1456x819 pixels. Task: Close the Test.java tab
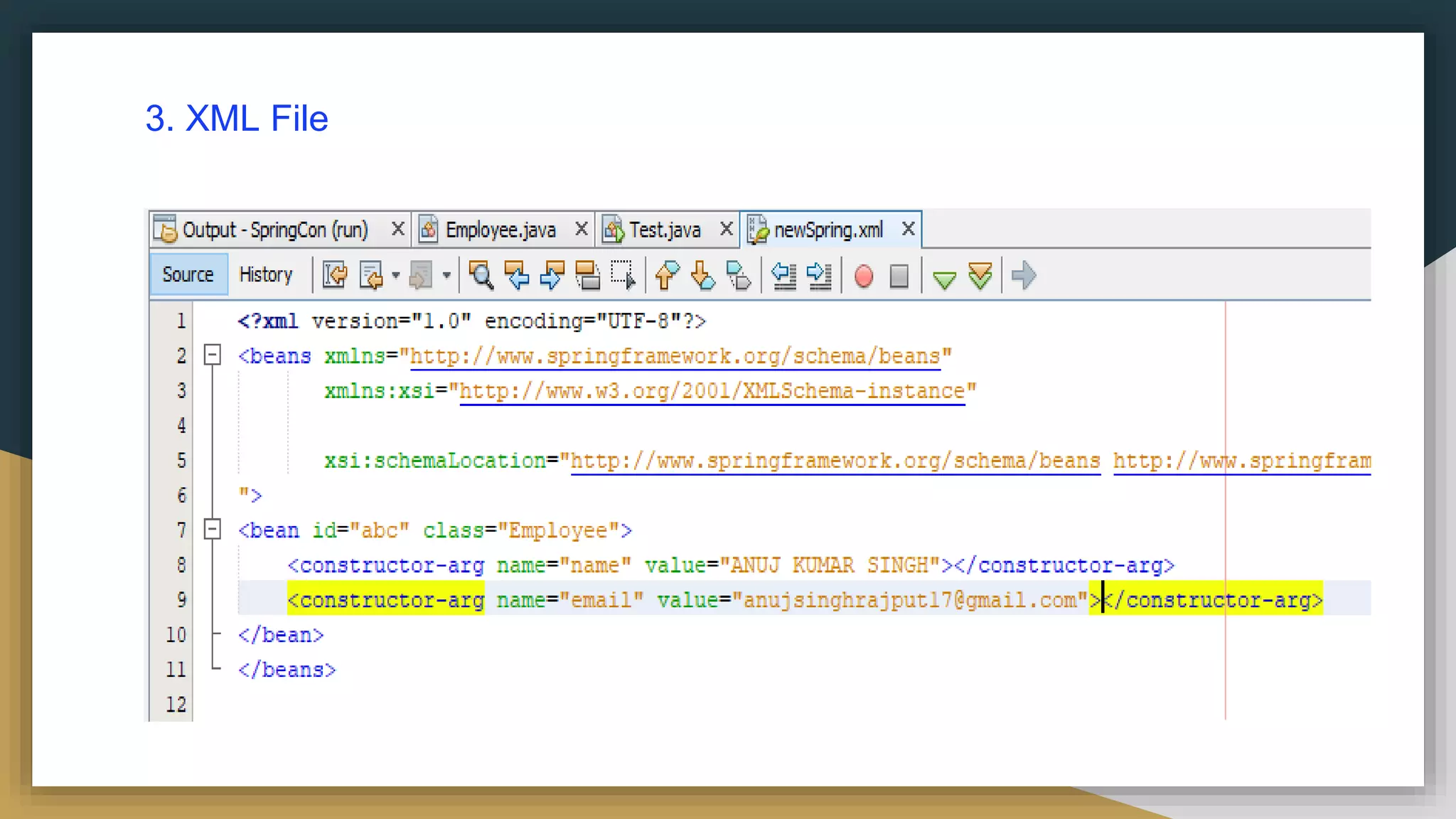[x=727, y=229]
